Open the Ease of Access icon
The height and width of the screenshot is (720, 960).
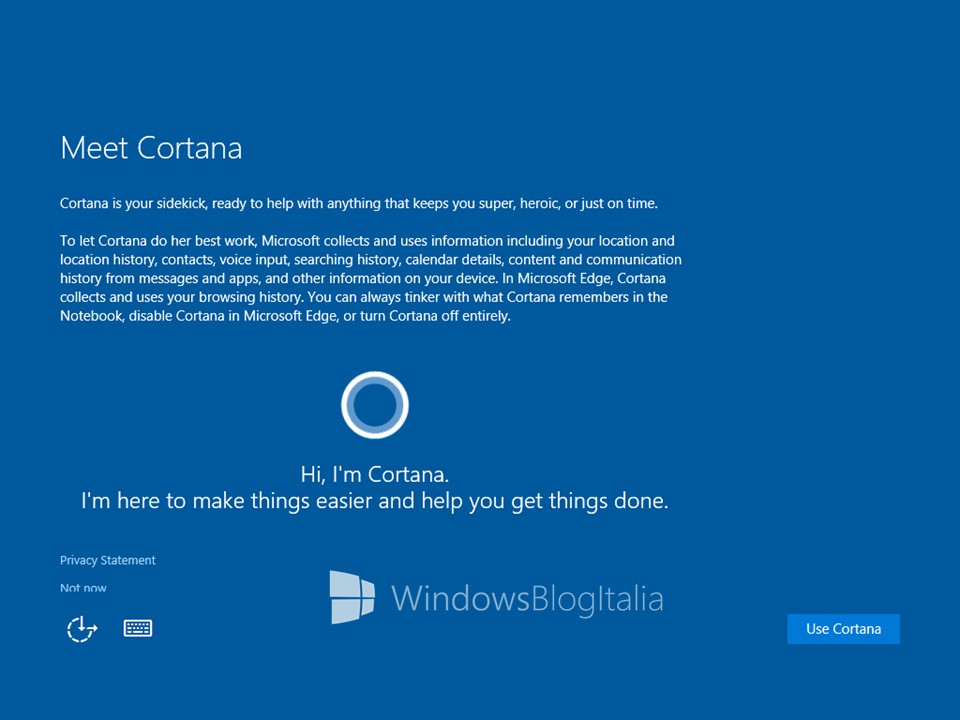point(82,629)
